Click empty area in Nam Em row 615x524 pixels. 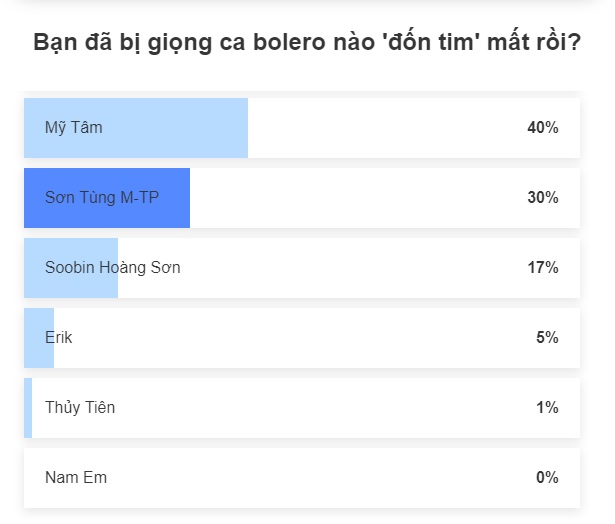(300, 478)
